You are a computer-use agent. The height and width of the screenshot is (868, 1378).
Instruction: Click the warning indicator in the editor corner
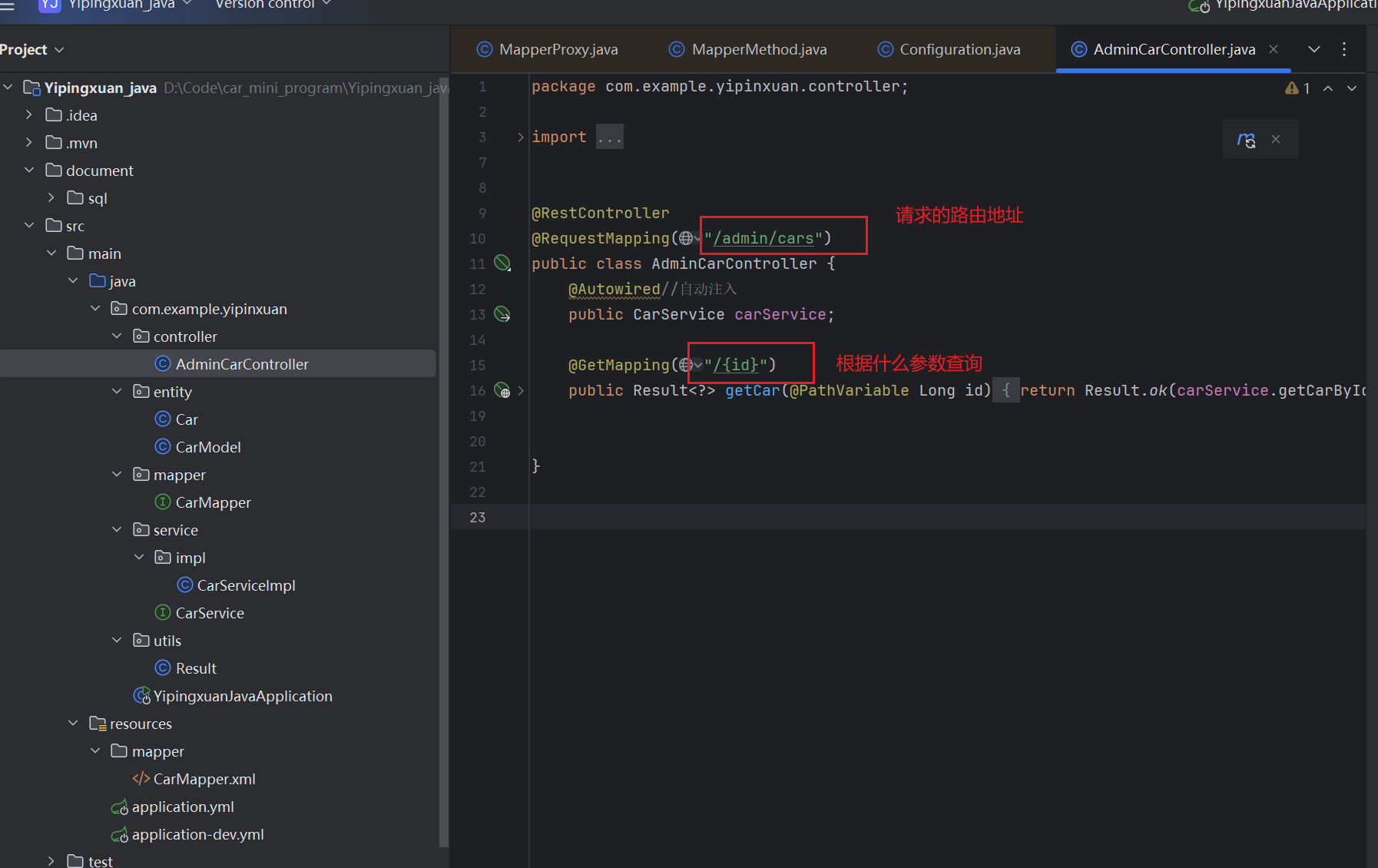click(x=1297, y=88)
